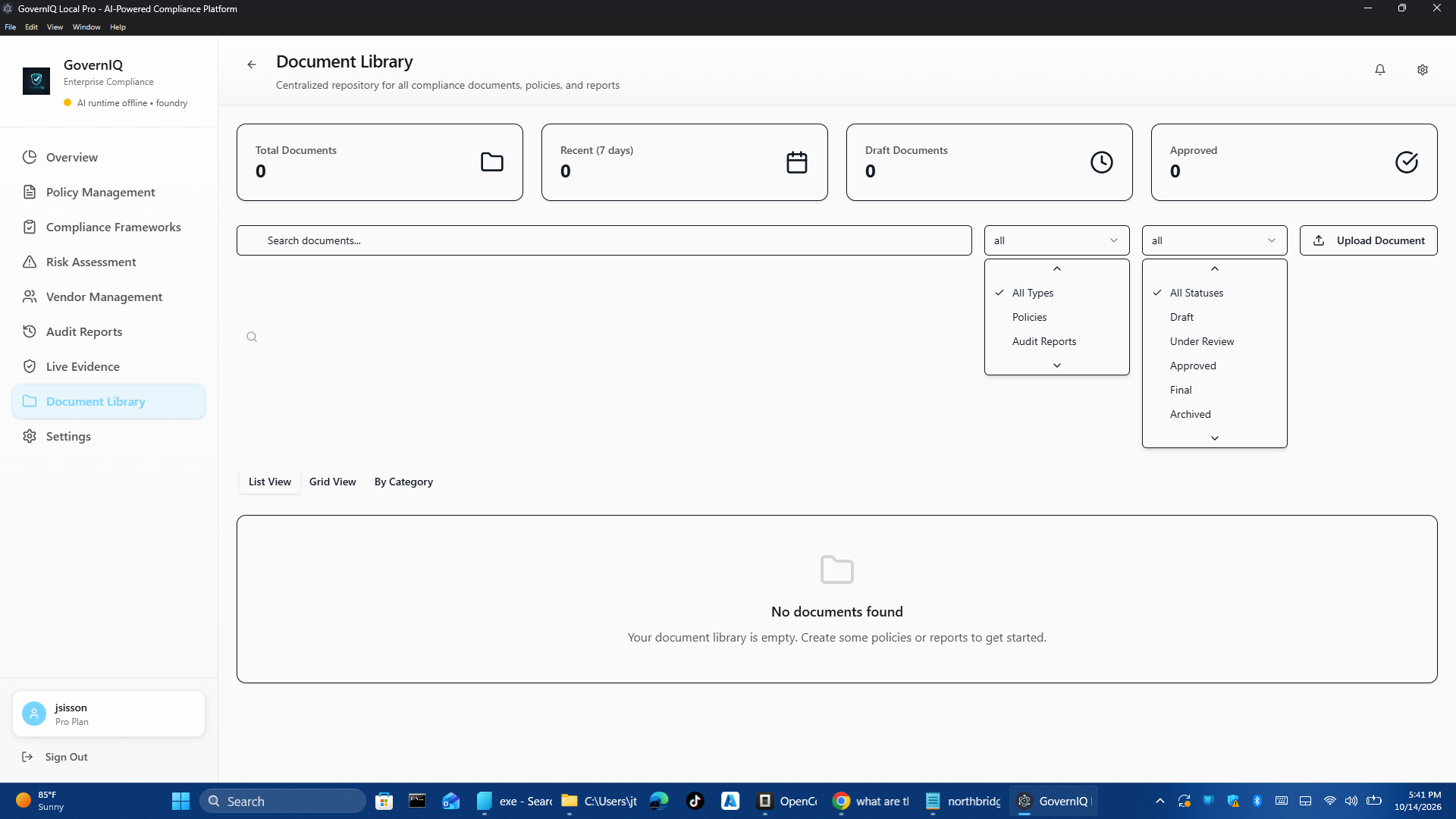Collapse the status filter dropdown

click(1214, 240)
